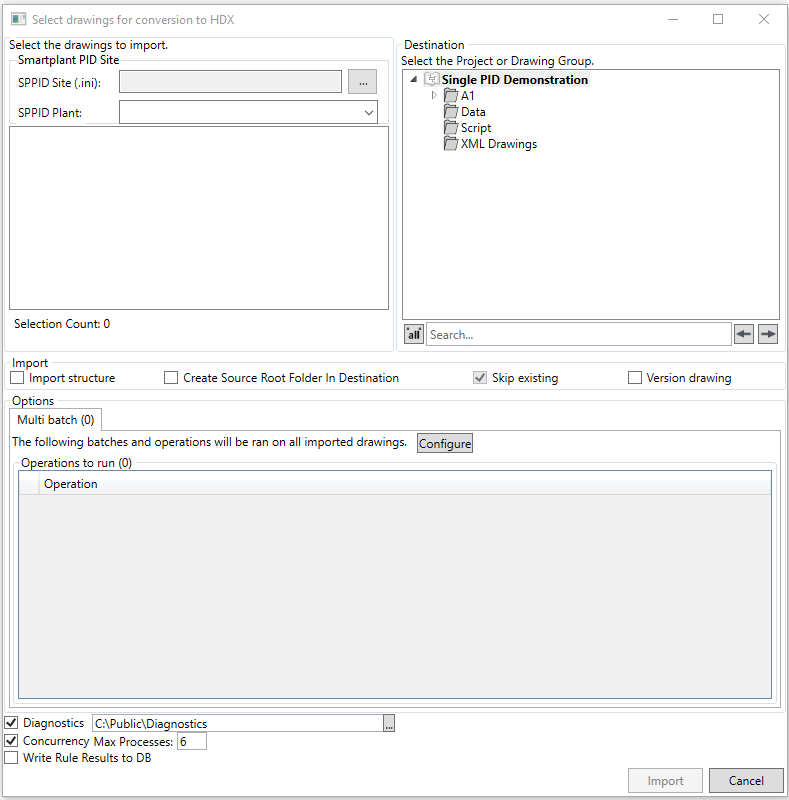
Task: Switch to Multi batch (0) tab
Action: click(56, 420)
